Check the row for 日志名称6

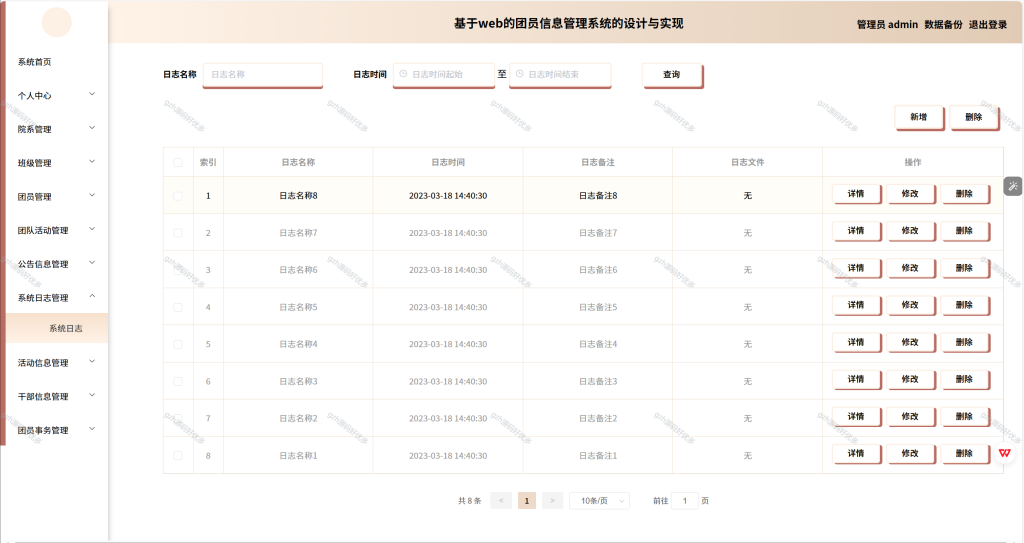point(178,270)
